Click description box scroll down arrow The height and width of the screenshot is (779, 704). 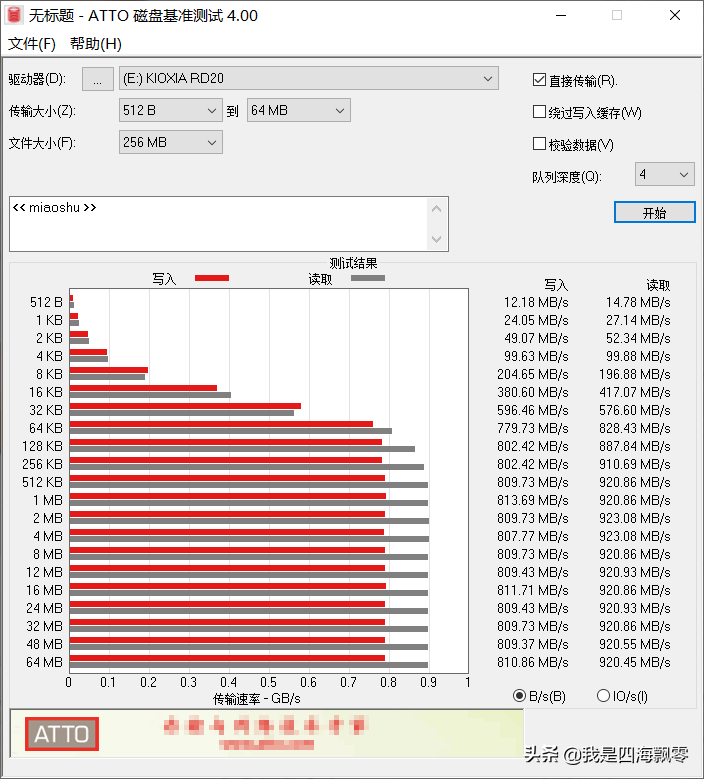(437, 239)
